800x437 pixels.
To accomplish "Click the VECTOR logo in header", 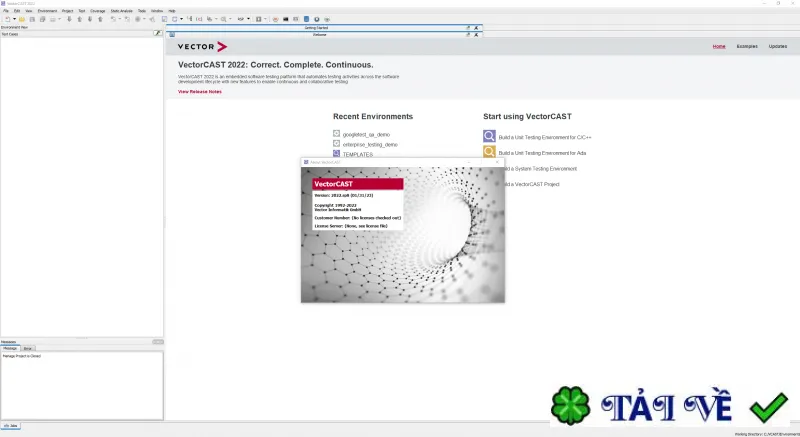I will [202, 46].
